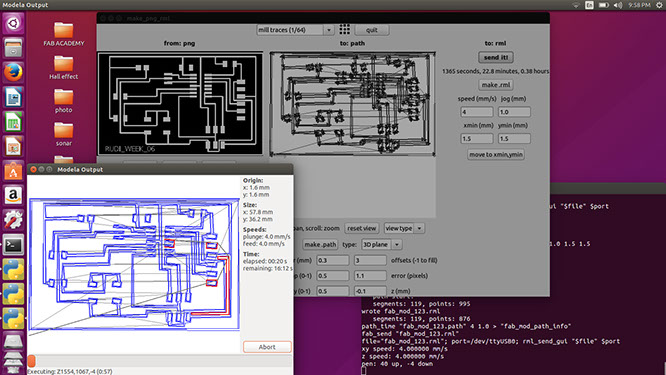Click the clock showing 9:58 PM
This screenshot has width=666, height=375.
(639, 5)
